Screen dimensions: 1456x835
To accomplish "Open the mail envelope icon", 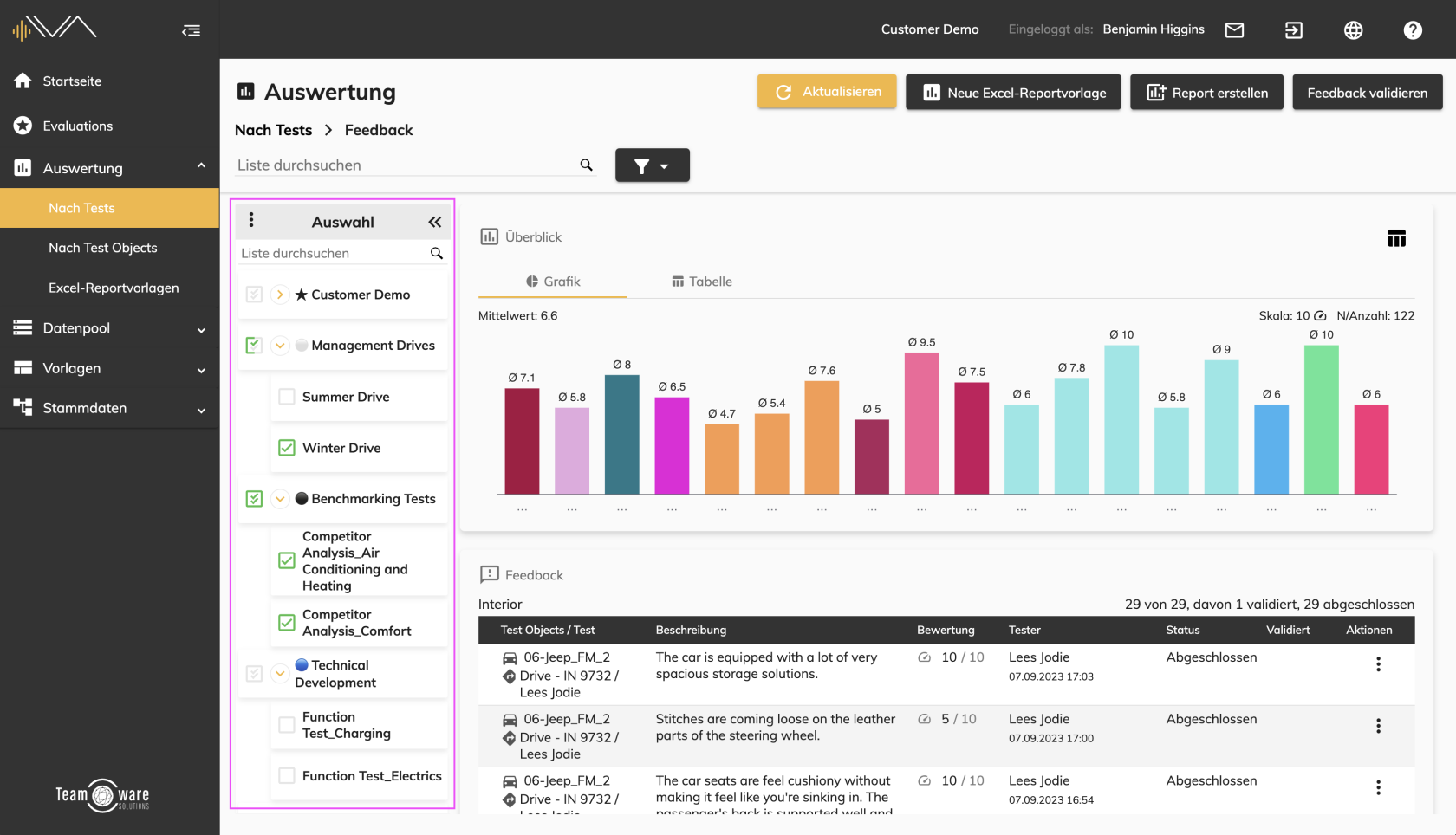I will [x=1234, y=30].
